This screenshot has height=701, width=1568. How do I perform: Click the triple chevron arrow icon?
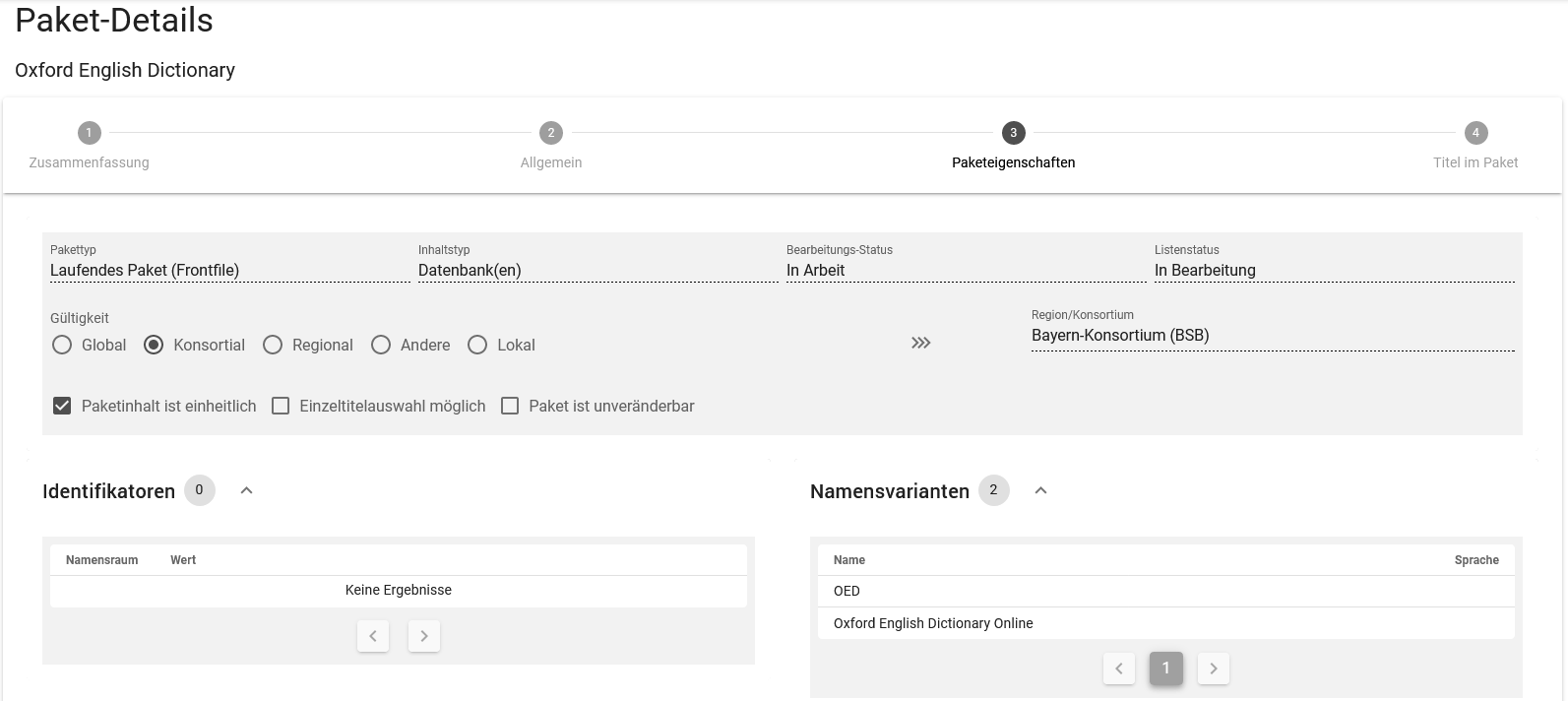tap(920, 343)
